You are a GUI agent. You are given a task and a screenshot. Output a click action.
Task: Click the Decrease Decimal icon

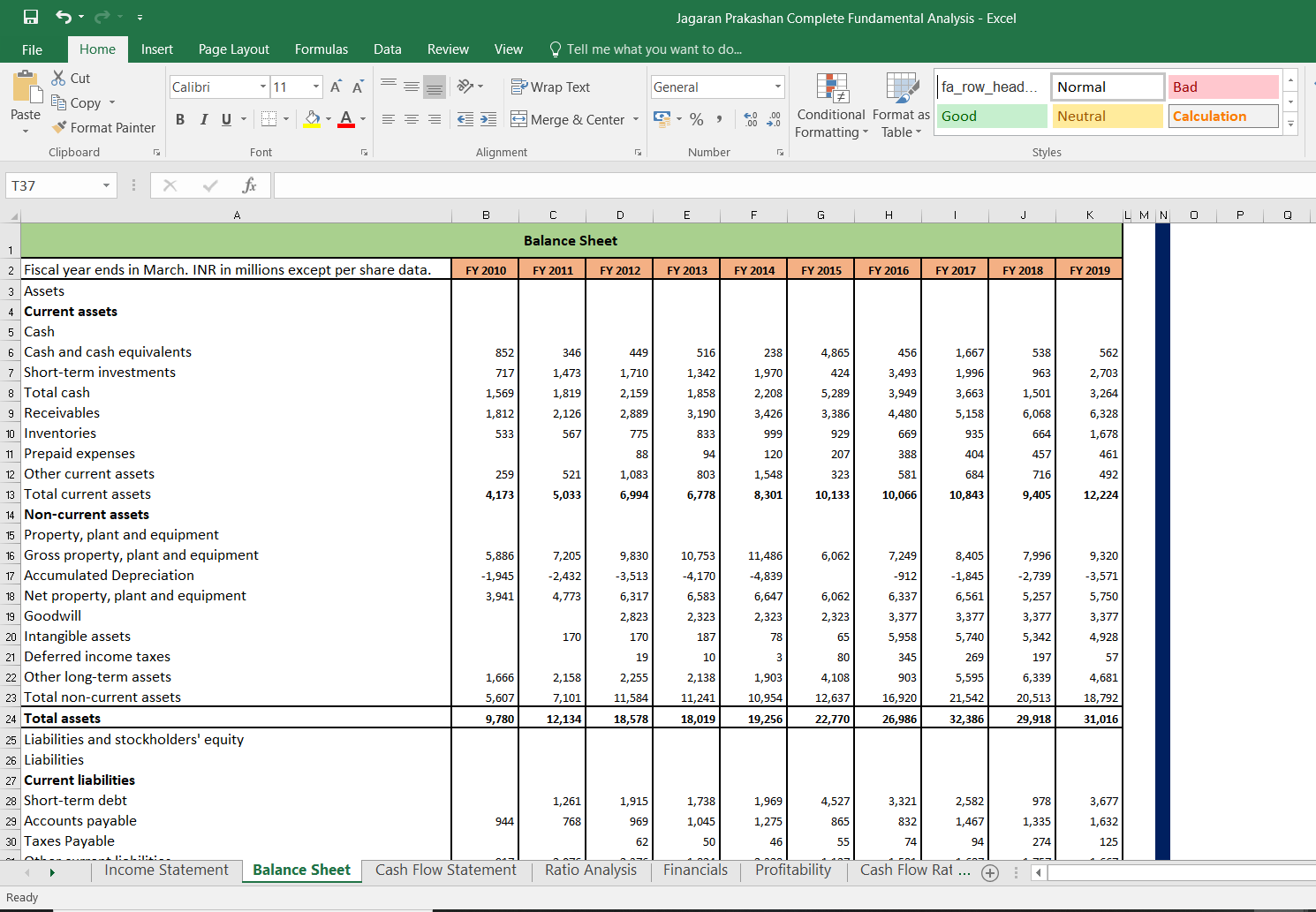pos(774,119)
